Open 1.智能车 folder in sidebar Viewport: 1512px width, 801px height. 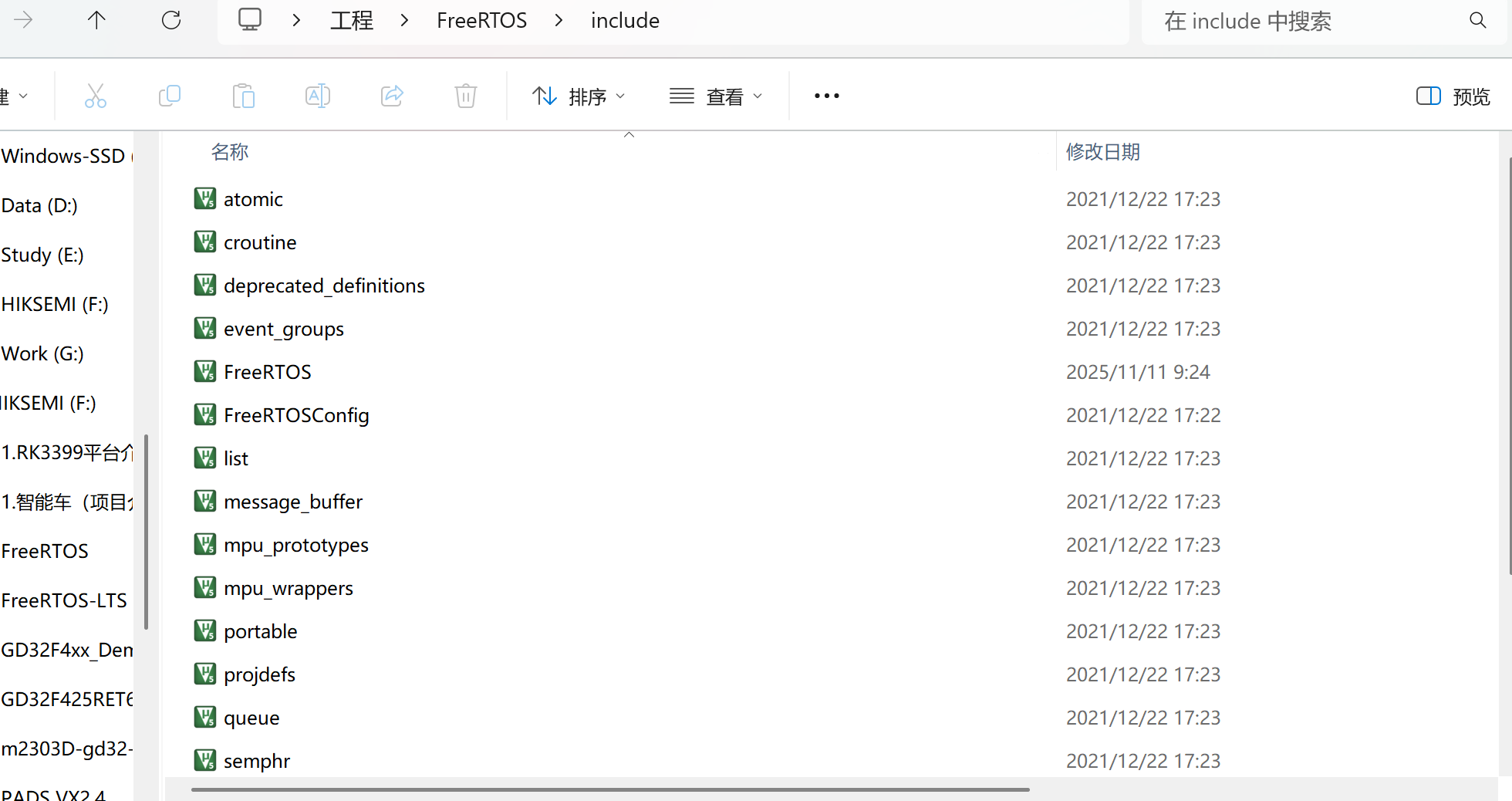point(66,502)
